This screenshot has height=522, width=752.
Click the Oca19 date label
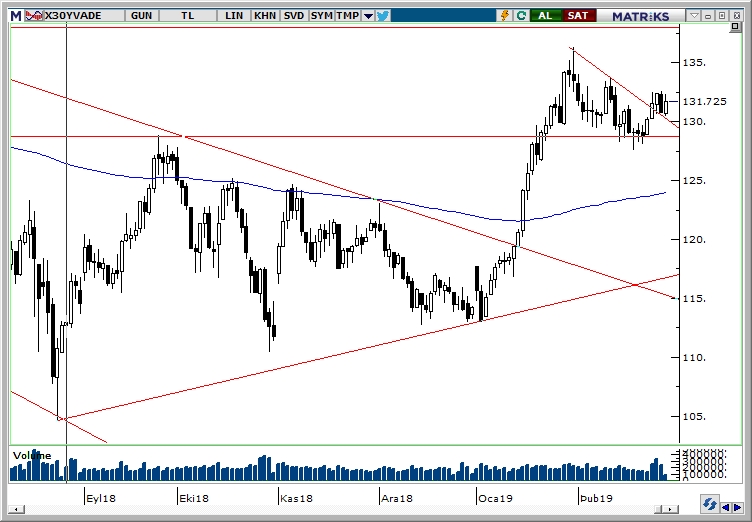(495, 498)
